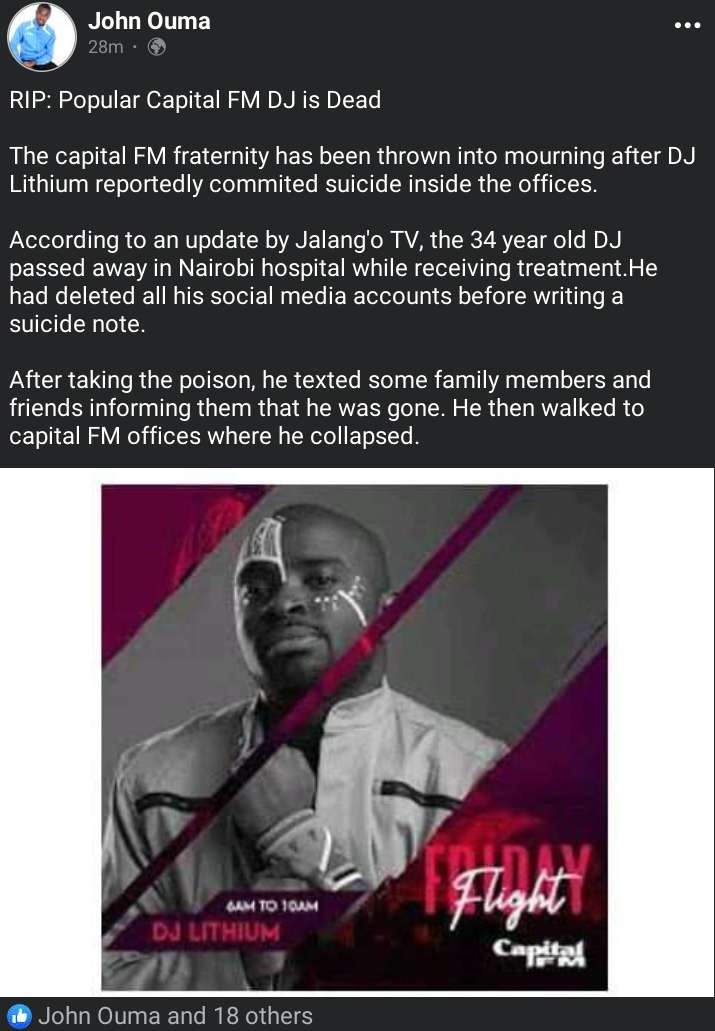Image resolution: width=715 pixels, height=1031 pixels.
Task: Click the Capital FM logo in the poster
Action: [539, 953]
